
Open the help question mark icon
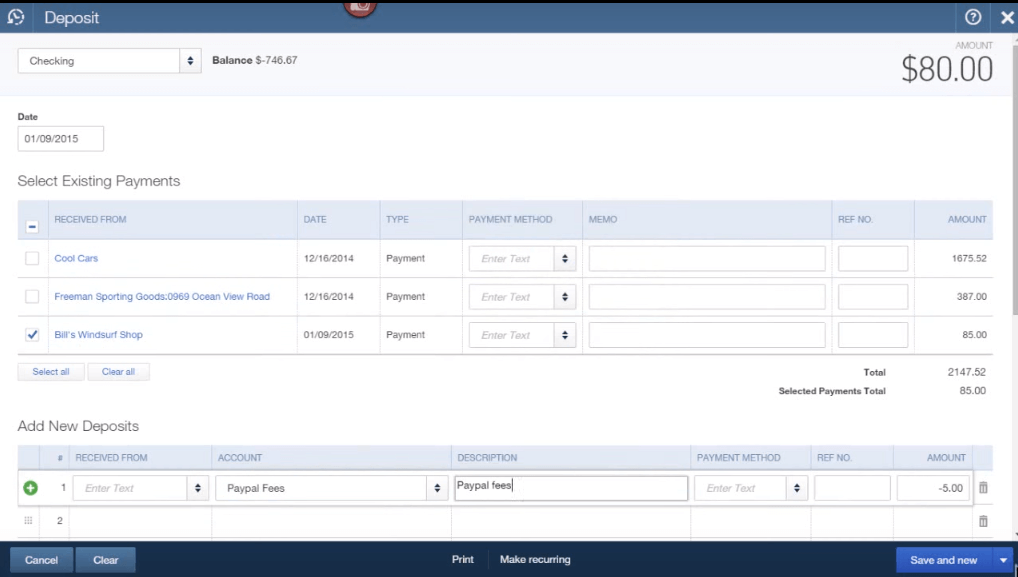973,17
